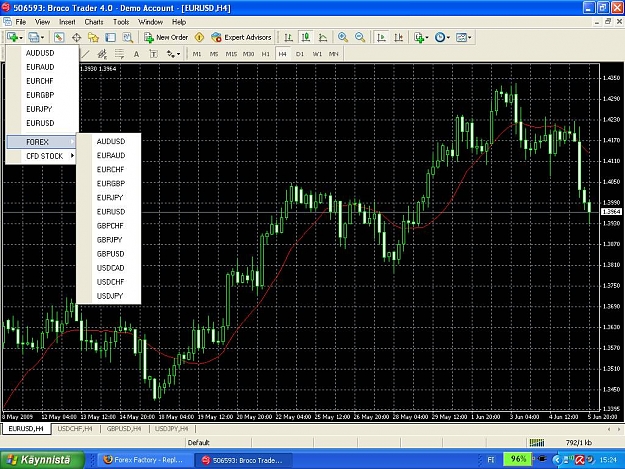The width and height of the screenshot is (625, 469).
Task: Switch to the USDCHF,H4 chart tab
Action: [x=75, y=429]
